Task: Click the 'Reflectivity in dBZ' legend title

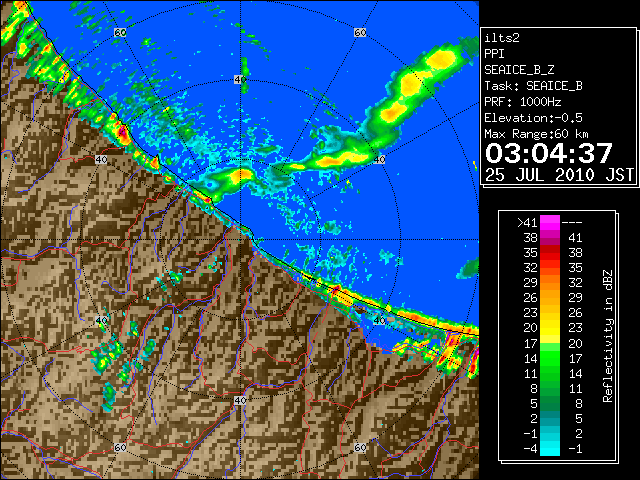Action: (607, 336)
